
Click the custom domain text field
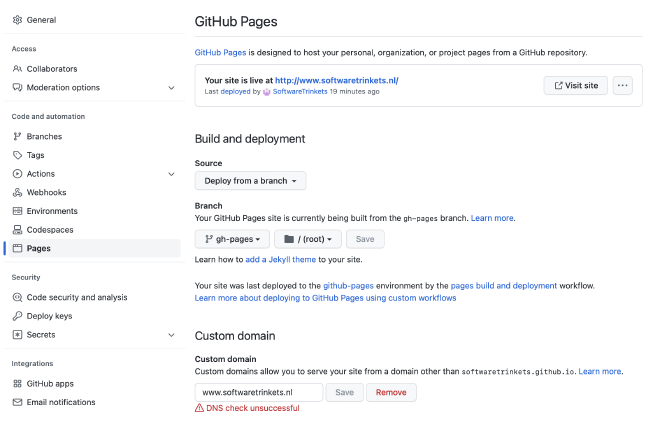259,392
